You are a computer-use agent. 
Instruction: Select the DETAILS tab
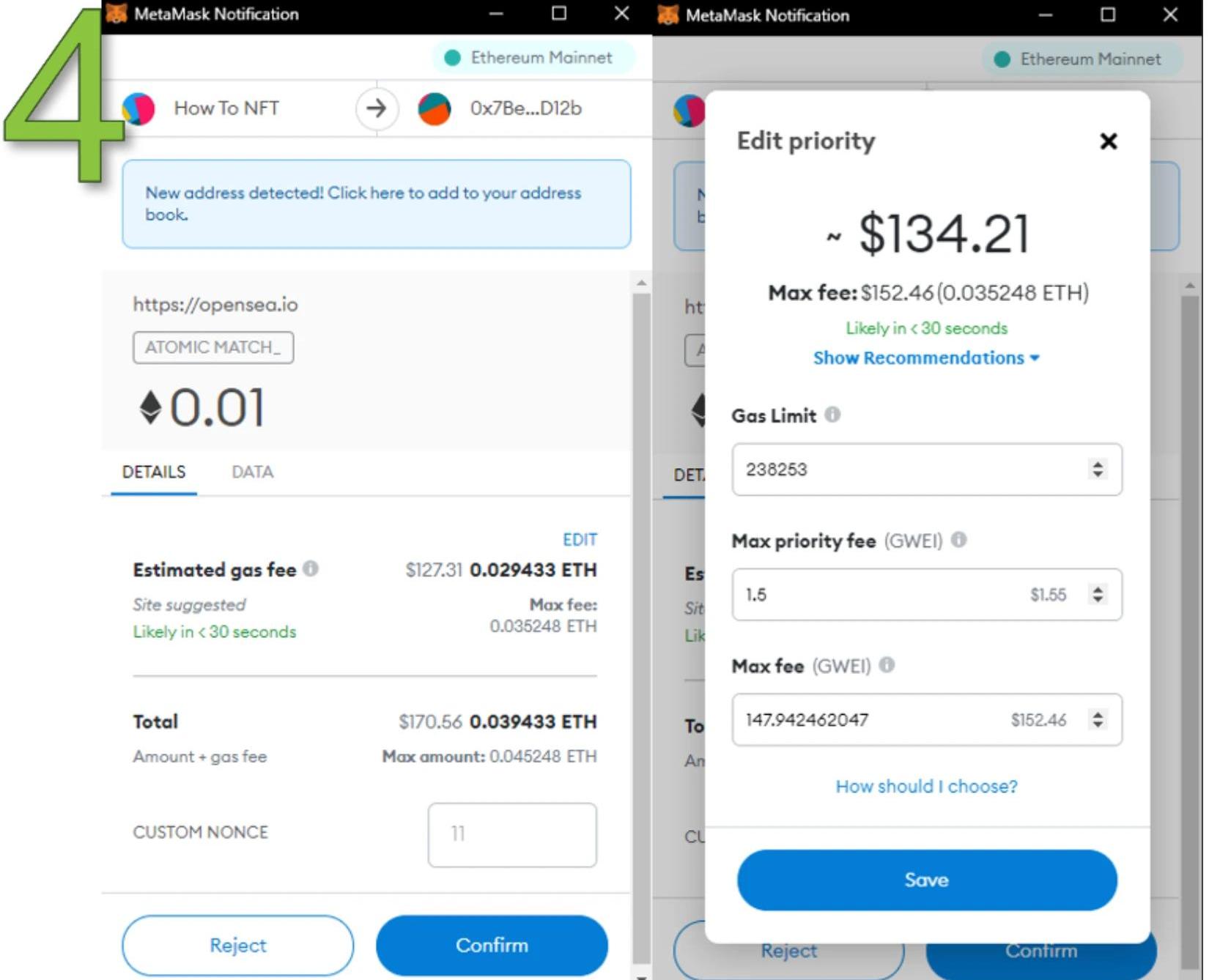154,472
